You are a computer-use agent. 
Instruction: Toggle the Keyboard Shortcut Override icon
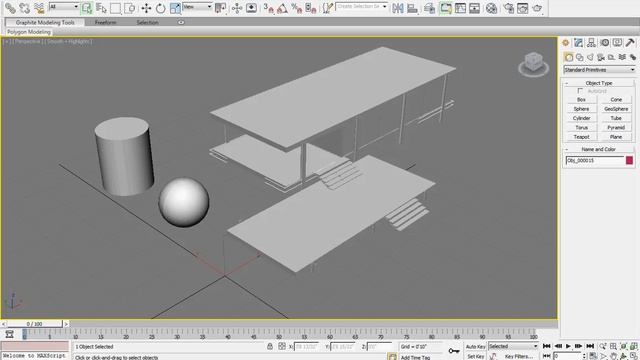pyautogui.click(x=251, y=8)
